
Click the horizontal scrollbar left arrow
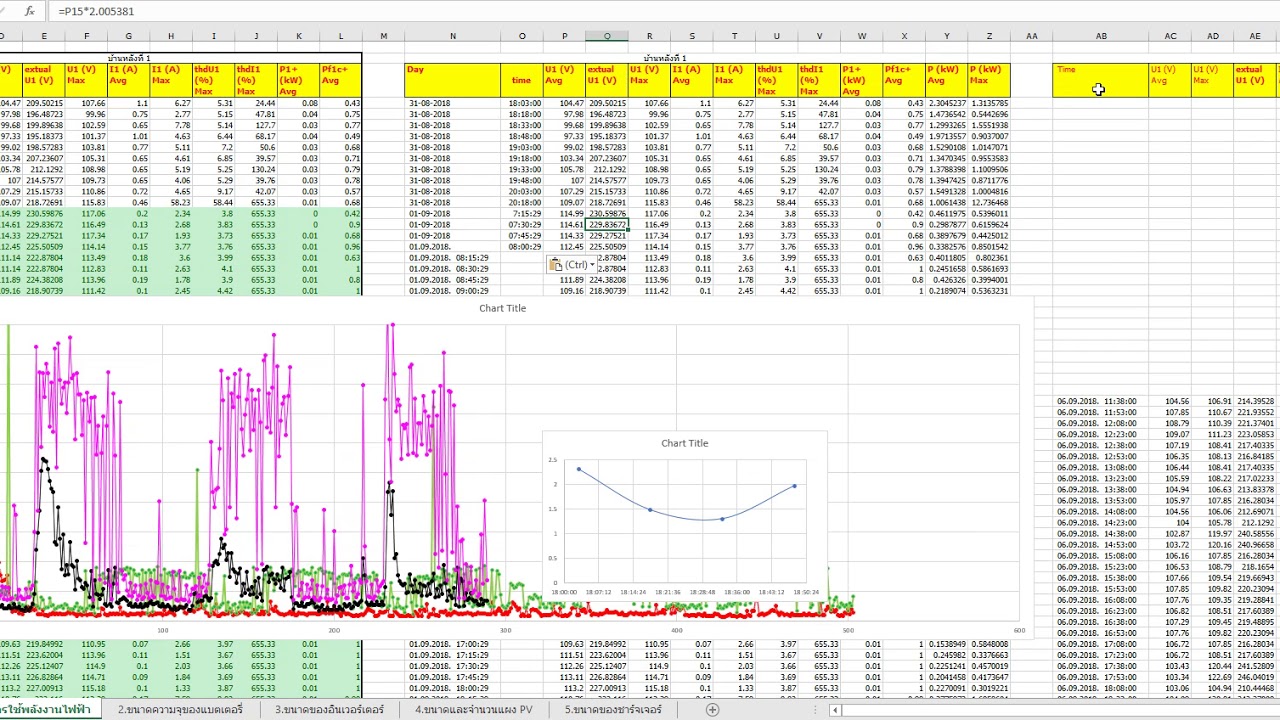tap(834, 710)
